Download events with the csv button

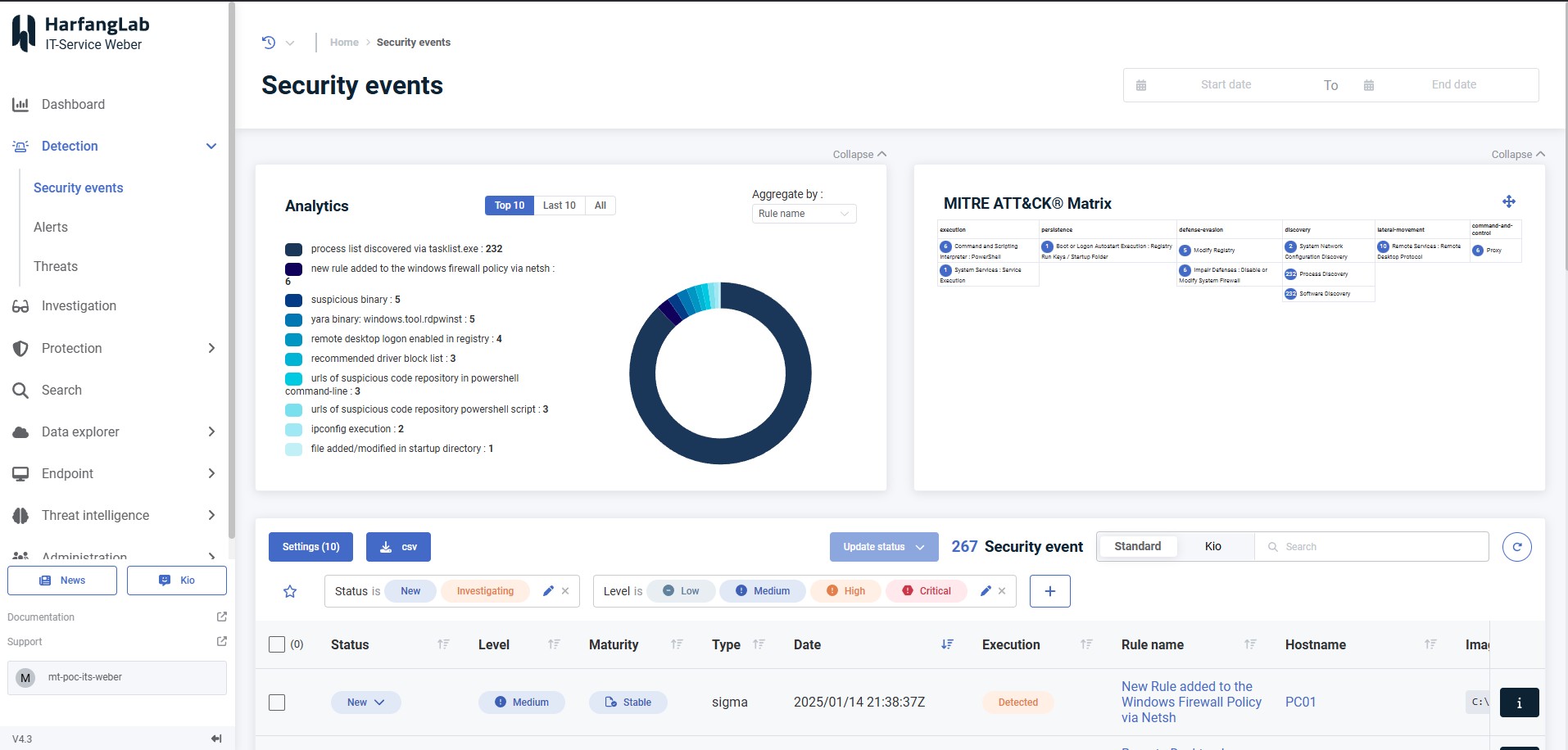(398, 547)
